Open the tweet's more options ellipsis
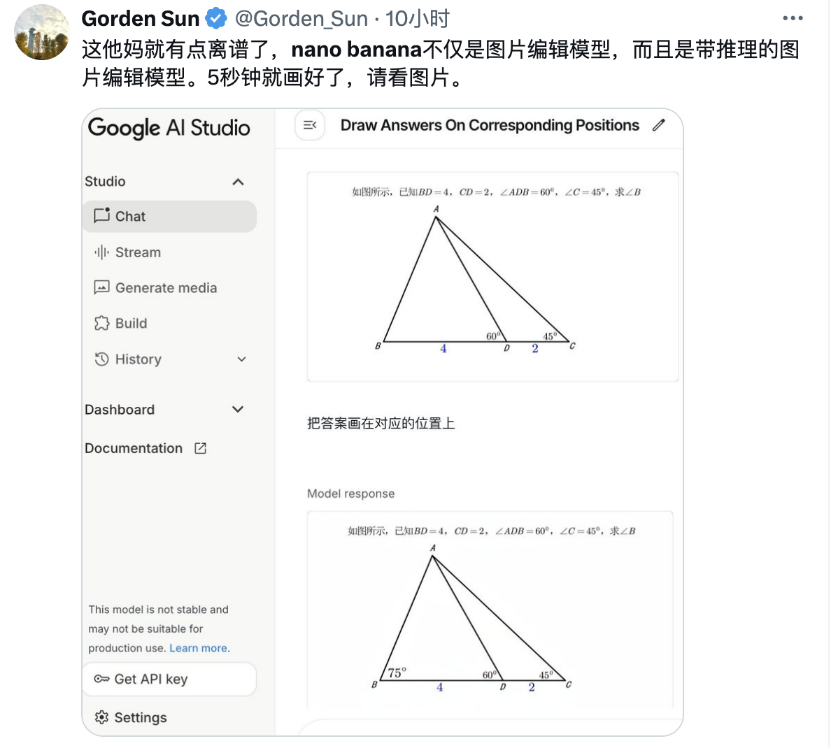The width and height of the screenshot is (831, 749). pyautogui.click(x=793, y=18)
